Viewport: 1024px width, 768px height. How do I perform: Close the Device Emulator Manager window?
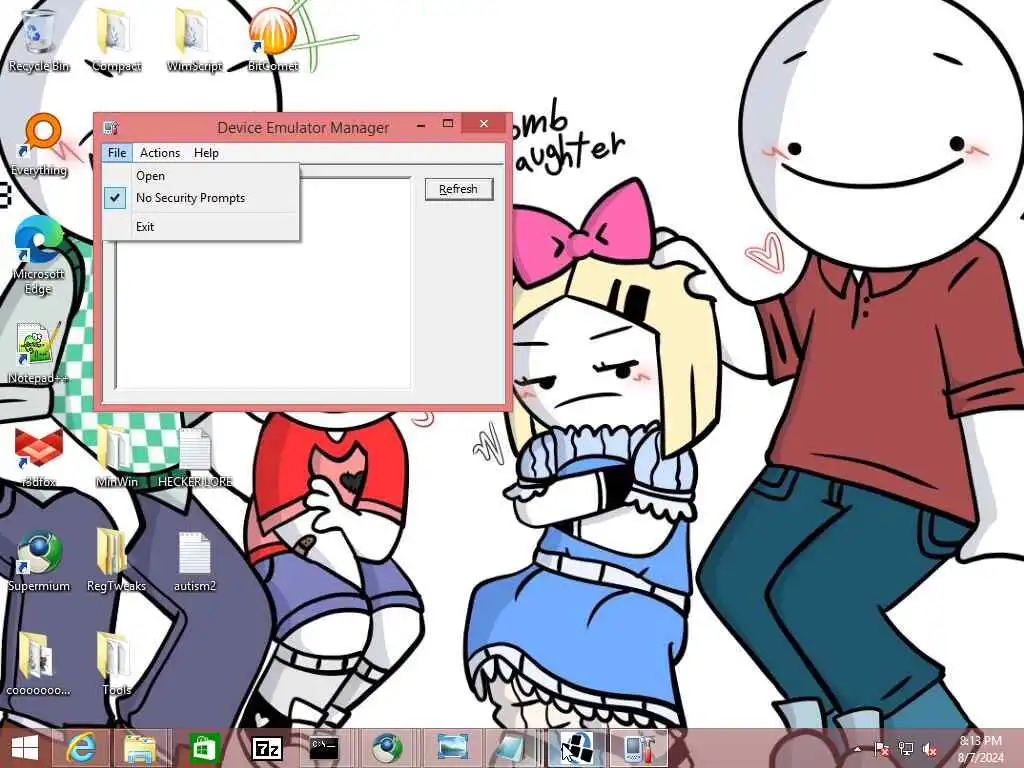tap(484, 123)
